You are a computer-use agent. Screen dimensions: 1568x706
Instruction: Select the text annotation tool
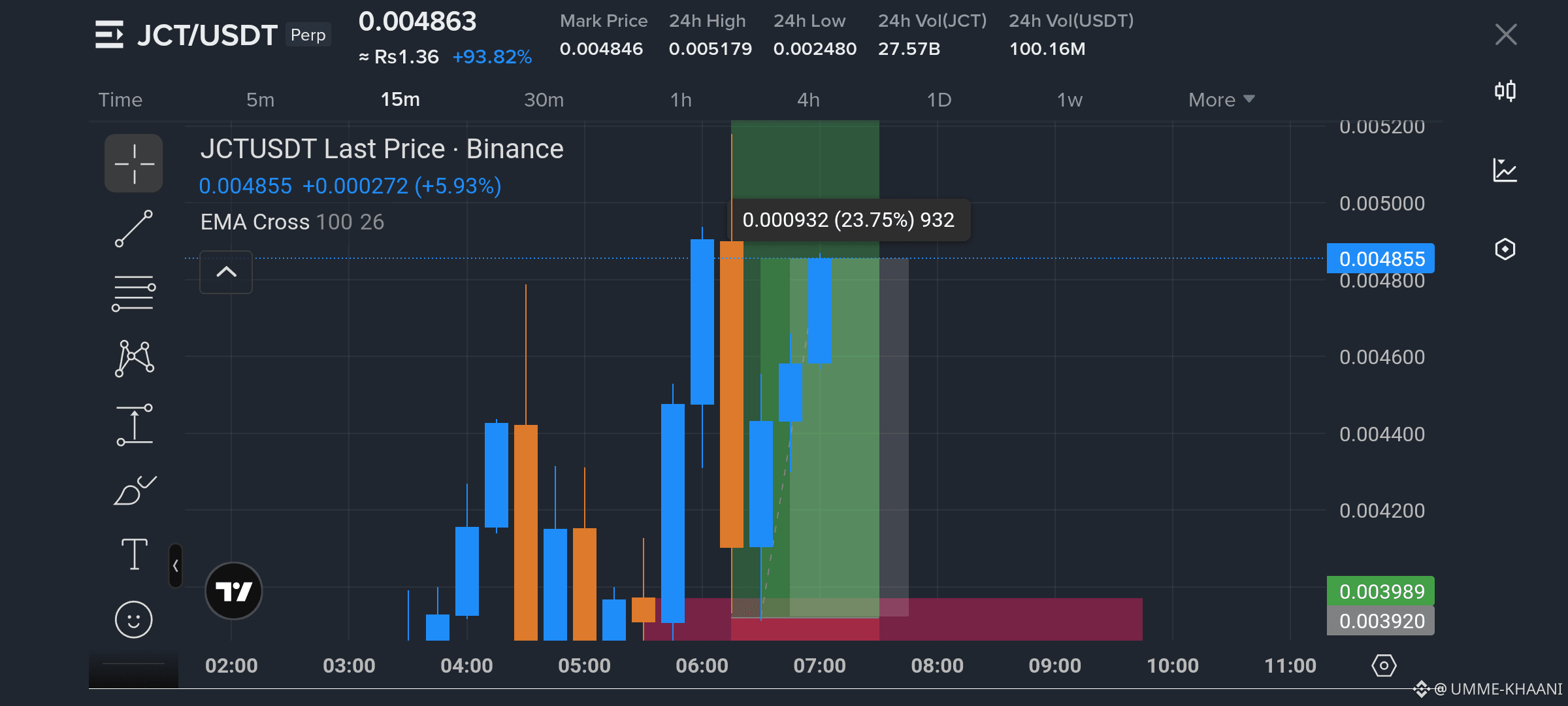coord(135,554)
